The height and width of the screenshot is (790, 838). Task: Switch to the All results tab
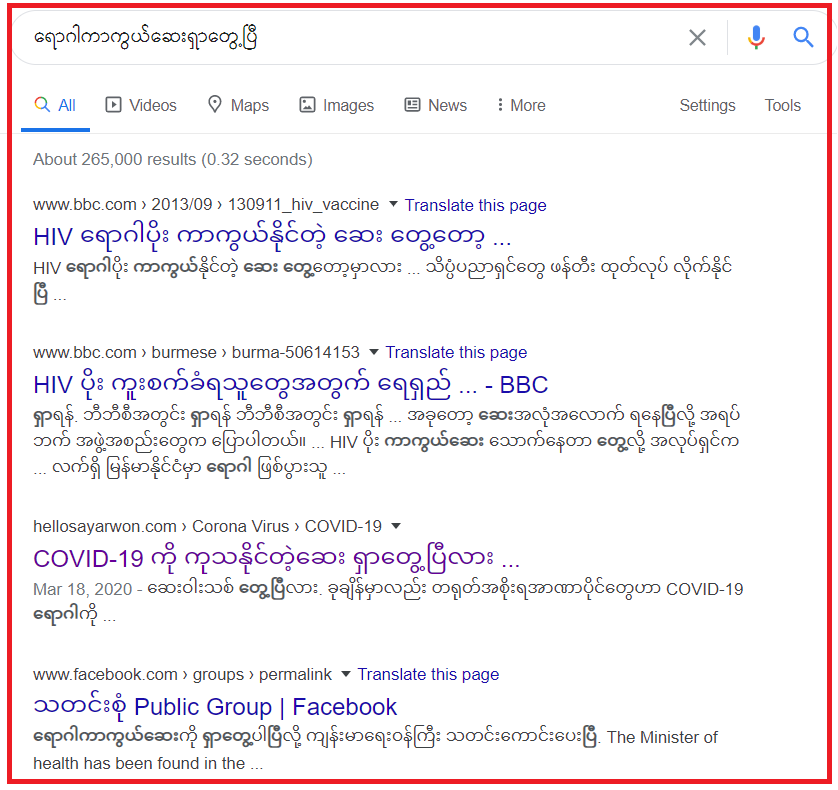[x=55, y=105]
